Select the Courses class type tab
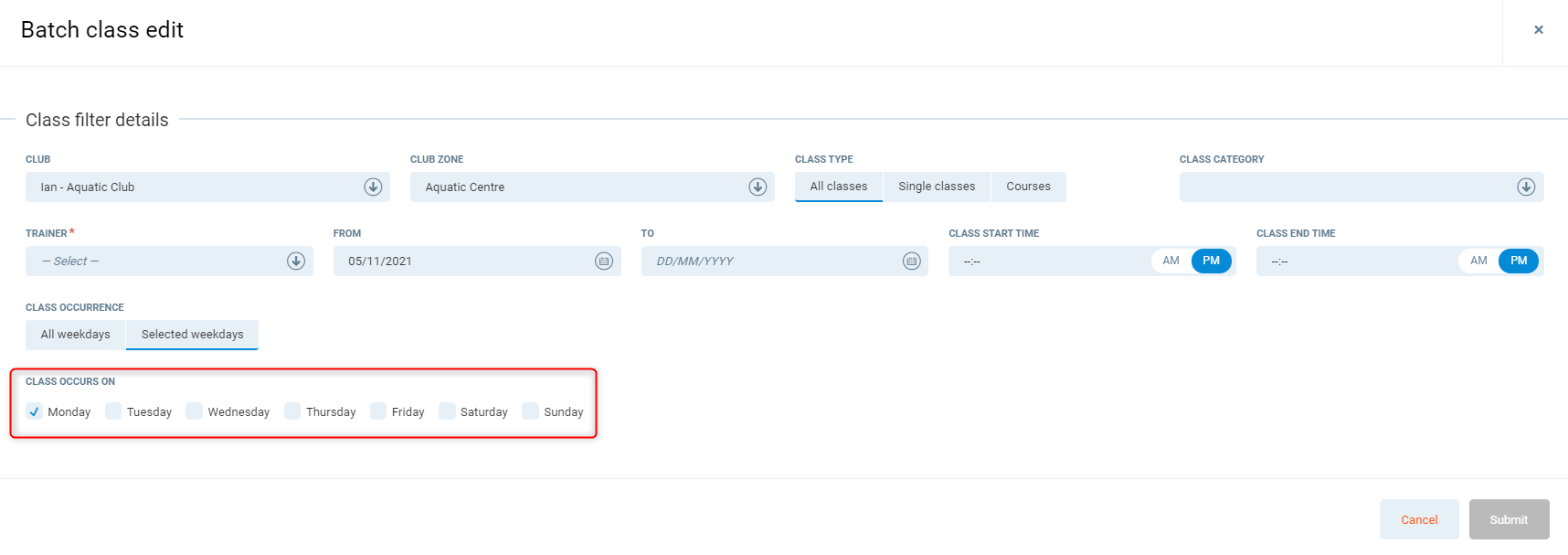Image resolution: width=1568 pixels, height=555 pixels. pyautogui.click(x=1028, y=187)
